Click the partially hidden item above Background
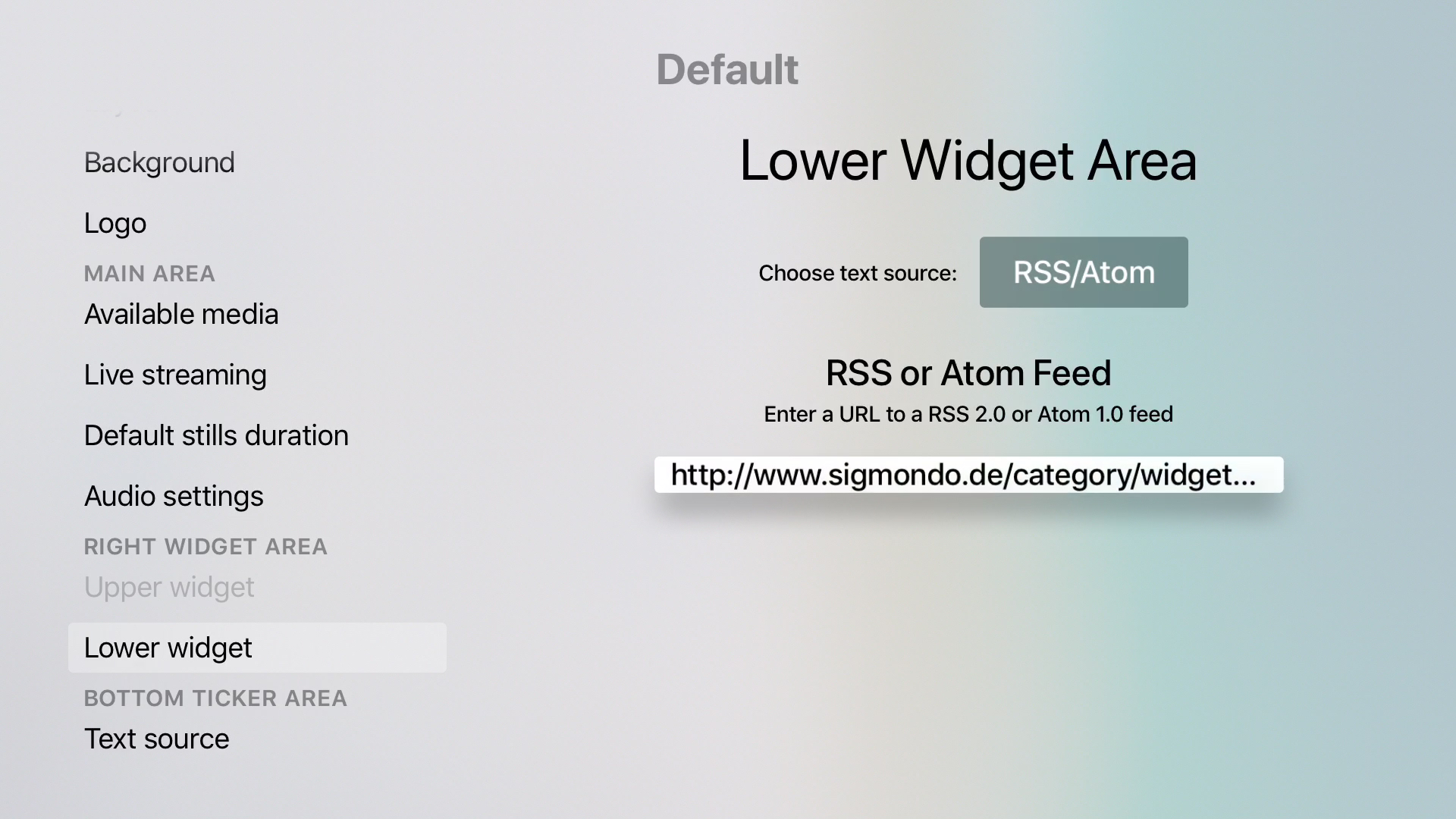This screenshot has width=1456, height=819. (121, 112)
